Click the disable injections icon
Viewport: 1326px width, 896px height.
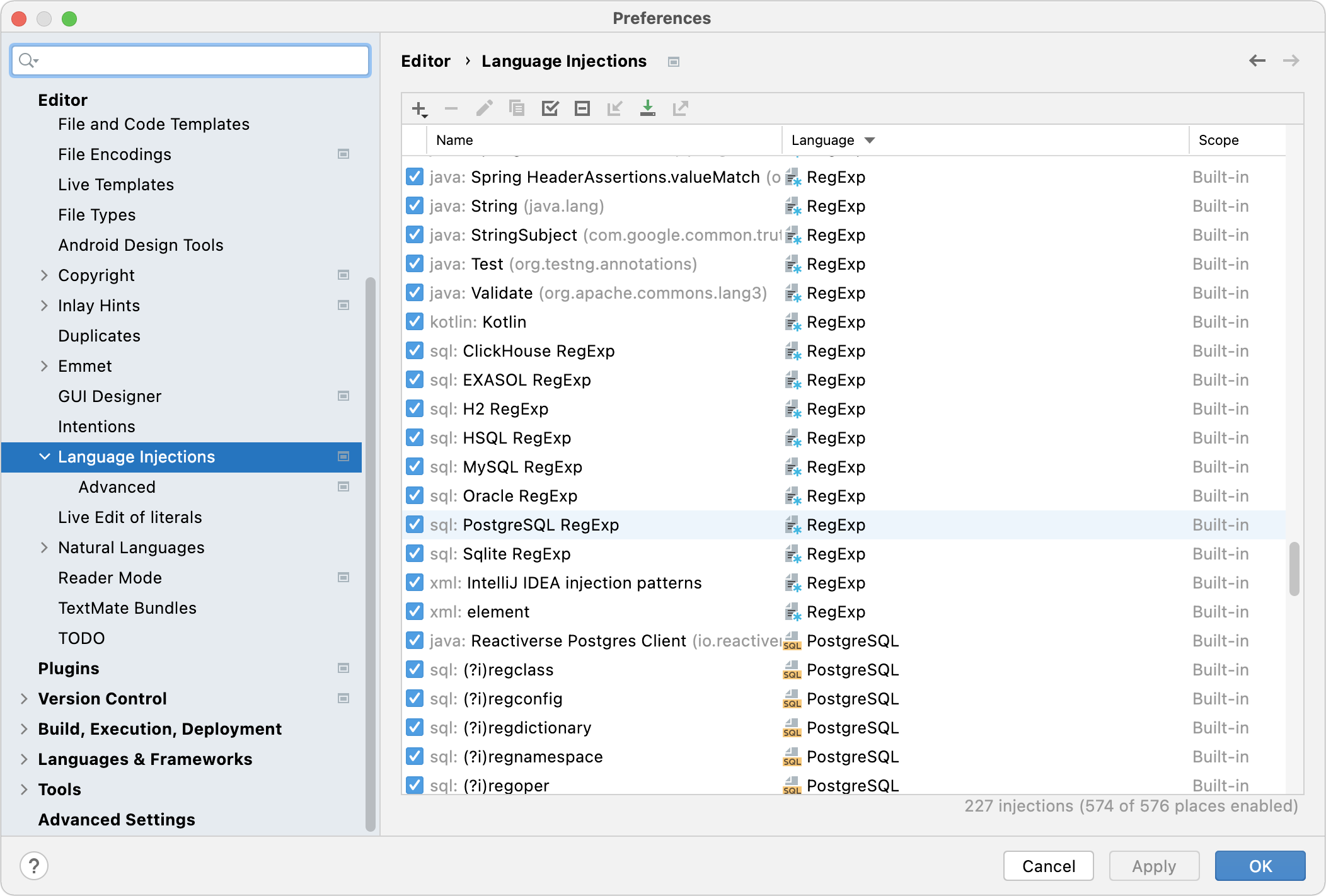coord(582,108)
